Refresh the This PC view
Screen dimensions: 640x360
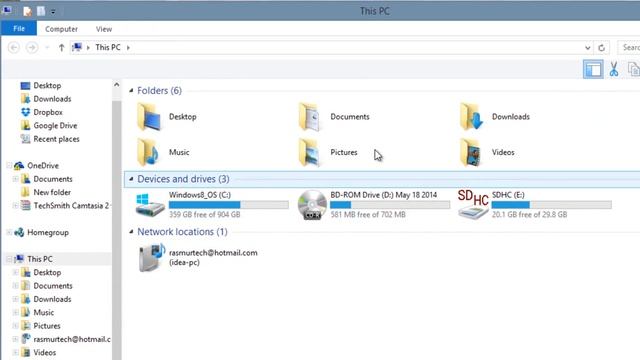pos(601,48)
